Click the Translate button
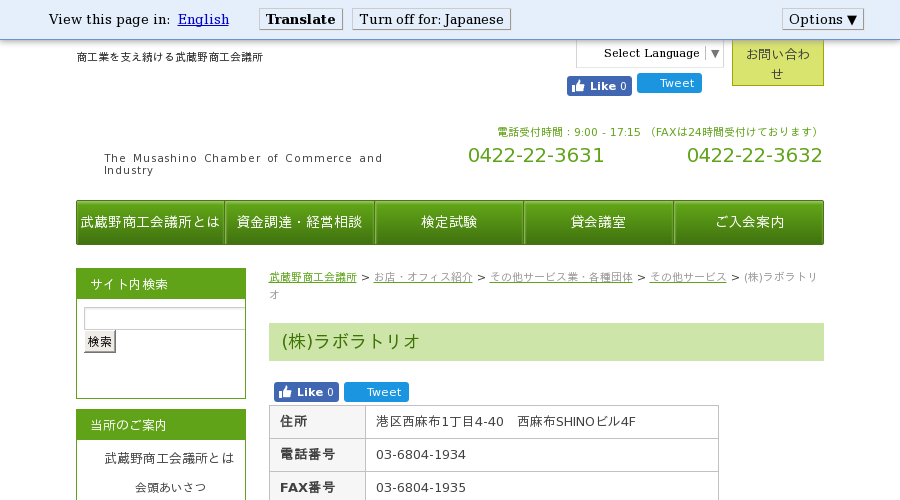Viewport: 900px width, 500px height. click(301, 20)
